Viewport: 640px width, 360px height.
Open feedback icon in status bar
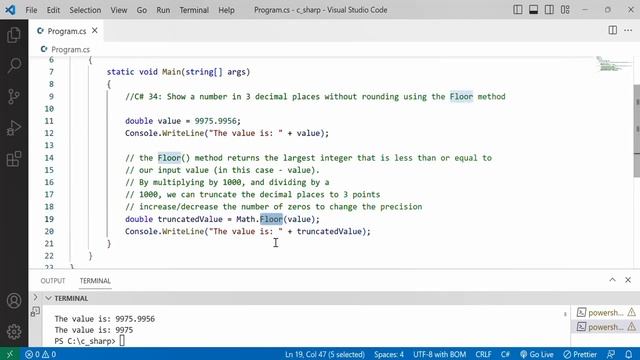click(611, 354)
